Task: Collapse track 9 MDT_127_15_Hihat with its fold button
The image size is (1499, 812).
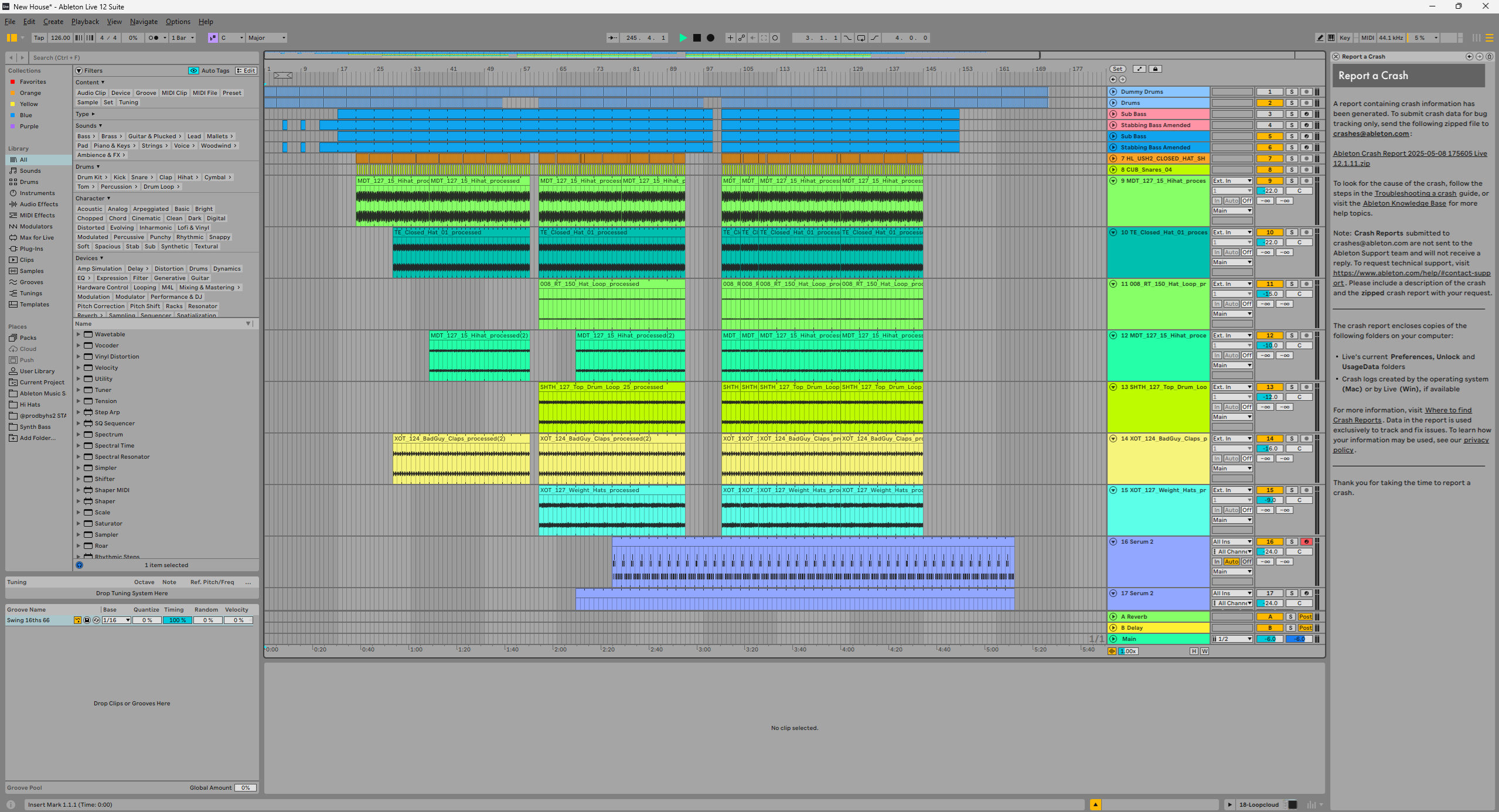Action: click(1113, 181)
